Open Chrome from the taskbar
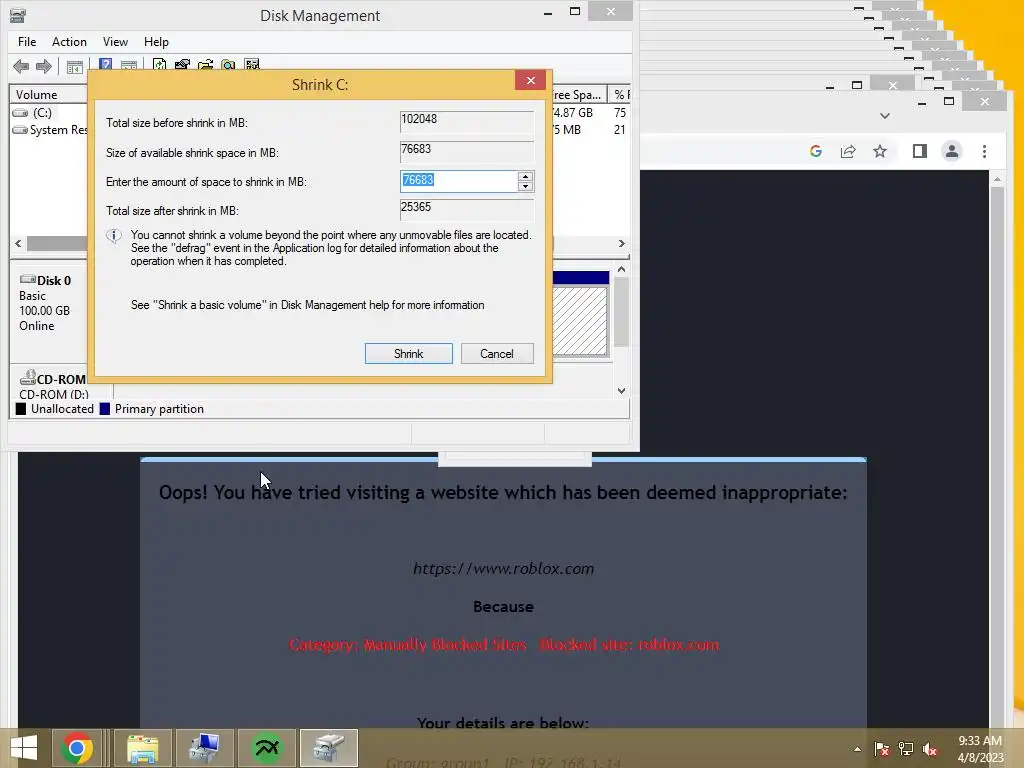1024x768 pixels. 77,748
